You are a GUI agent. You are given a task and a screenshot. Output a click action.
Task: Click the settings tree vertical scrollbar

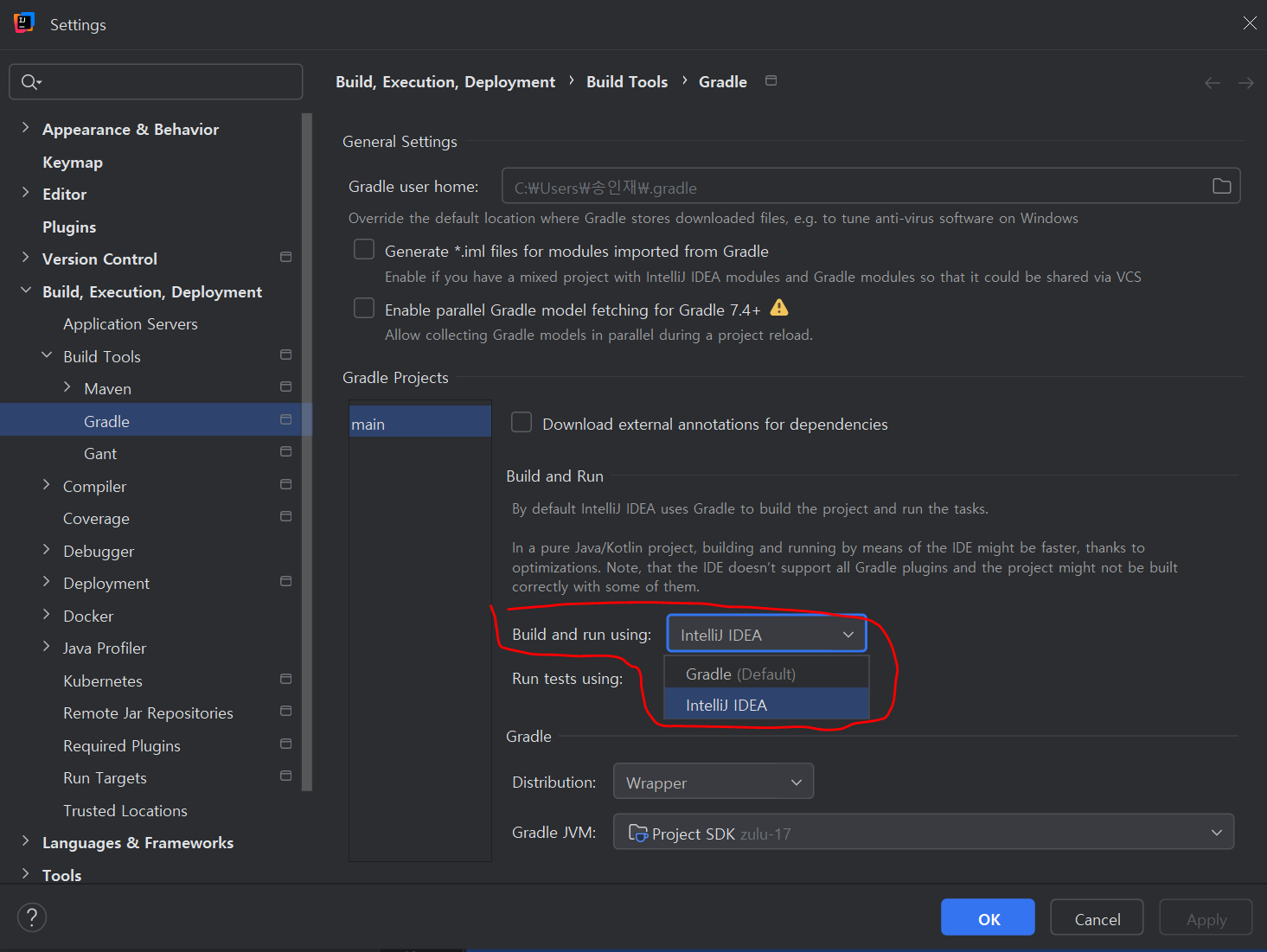point(306,451)
